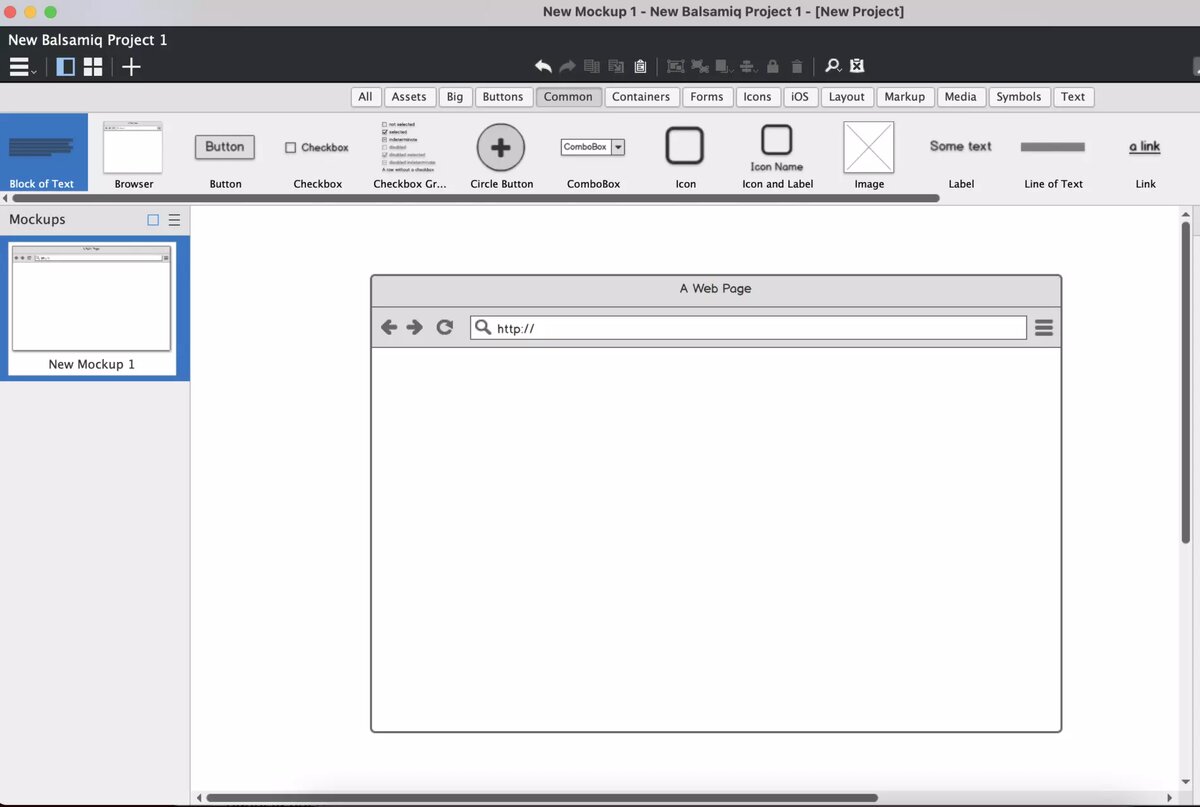The image size is (1200, 807).
Task: Select the Duplicate icon in the toolbar
Action: coord(591,65)
